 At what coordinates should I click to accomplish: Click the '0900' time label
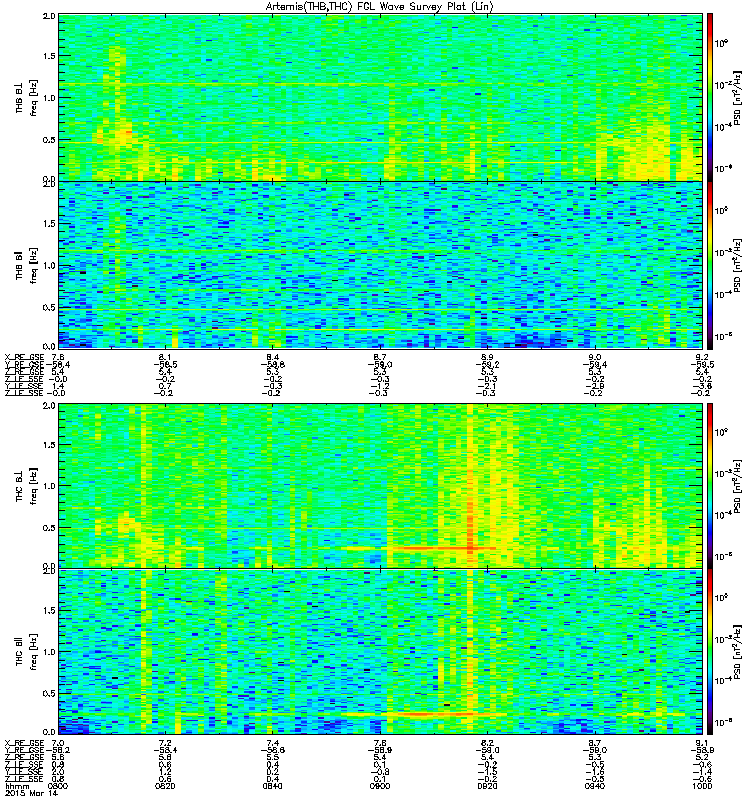pos(380,786)
